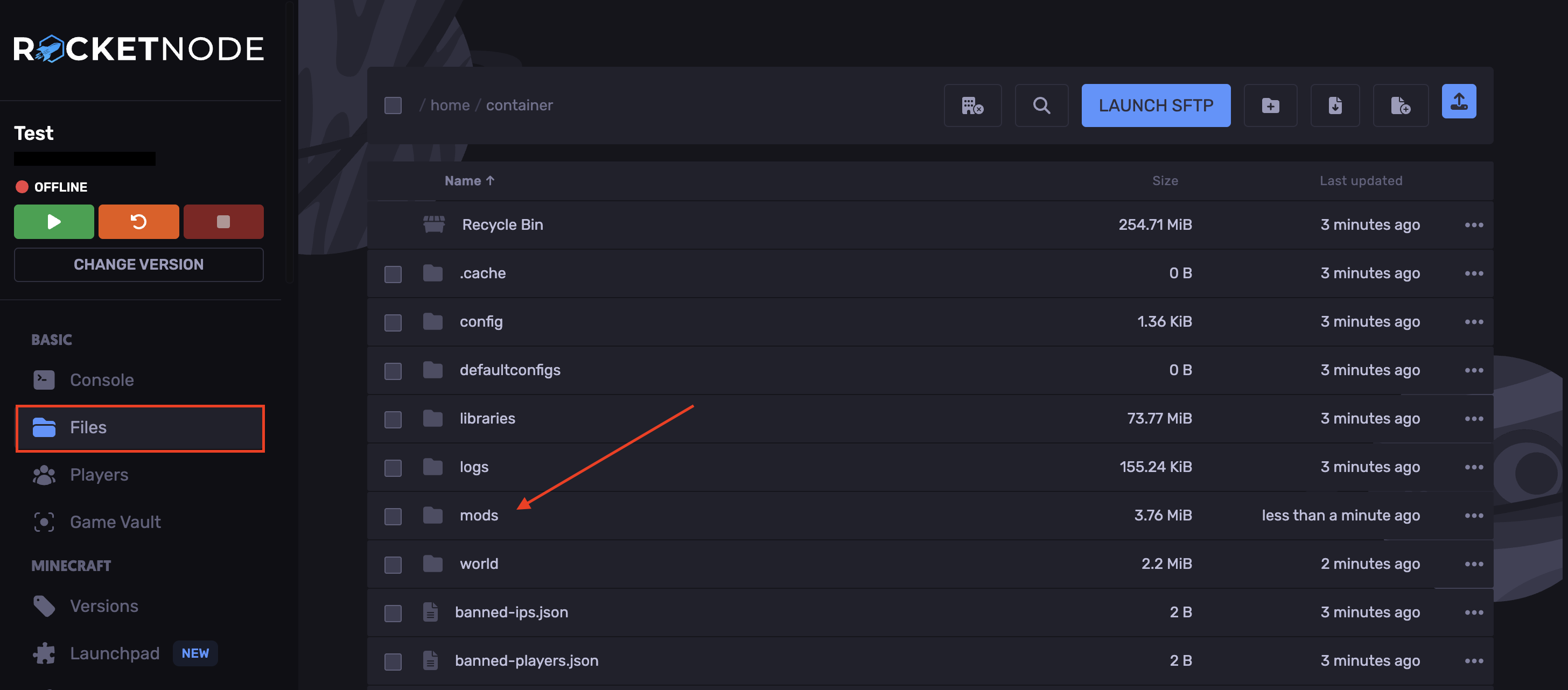Open three-dot menu for libraries folder
Viewport: 1568px width, 690px height.
(1473, 419)
